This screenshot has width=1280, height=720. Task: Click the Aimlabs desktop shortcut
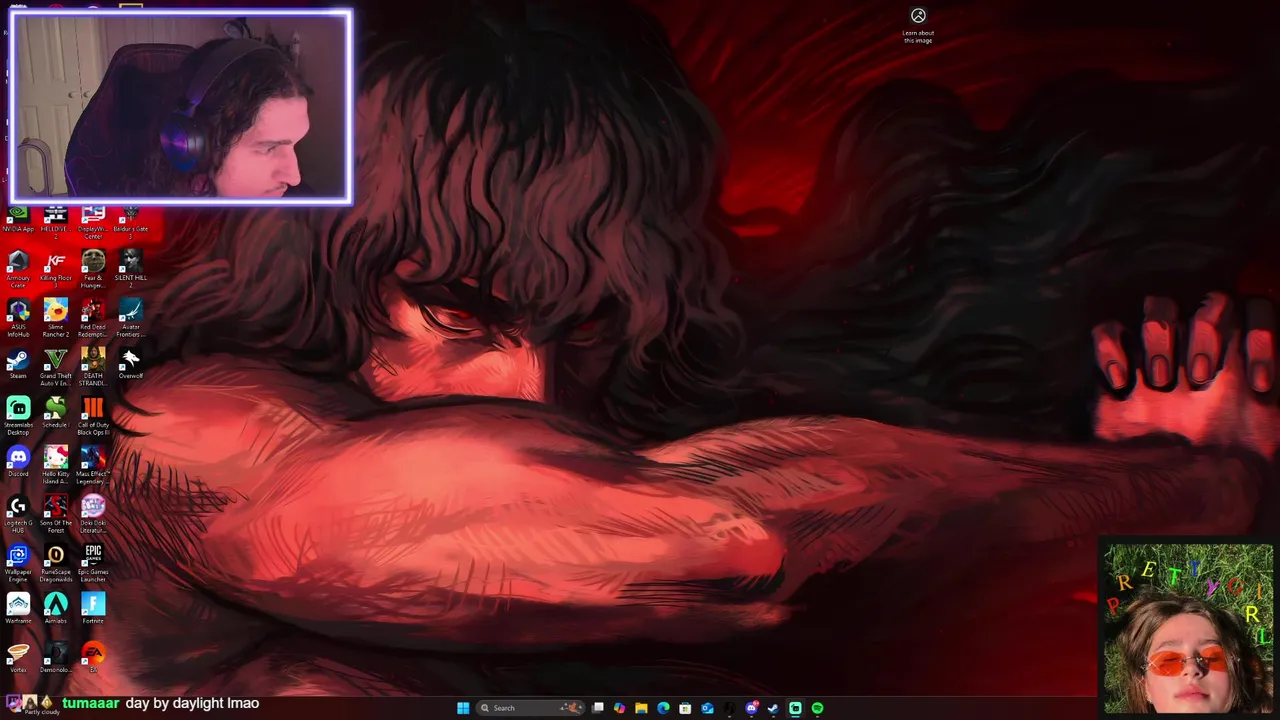pos(55,609)
